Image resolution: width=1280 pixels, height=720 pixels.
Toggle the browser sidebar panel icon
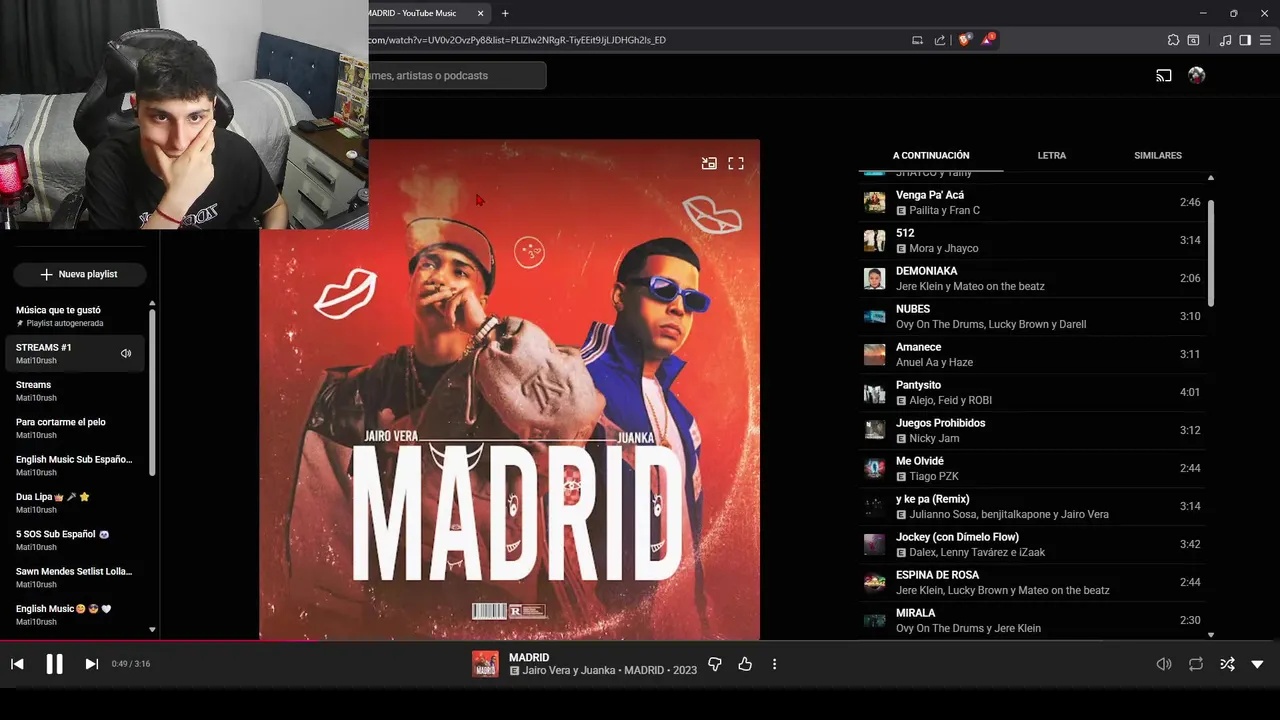coord(1245,40)
